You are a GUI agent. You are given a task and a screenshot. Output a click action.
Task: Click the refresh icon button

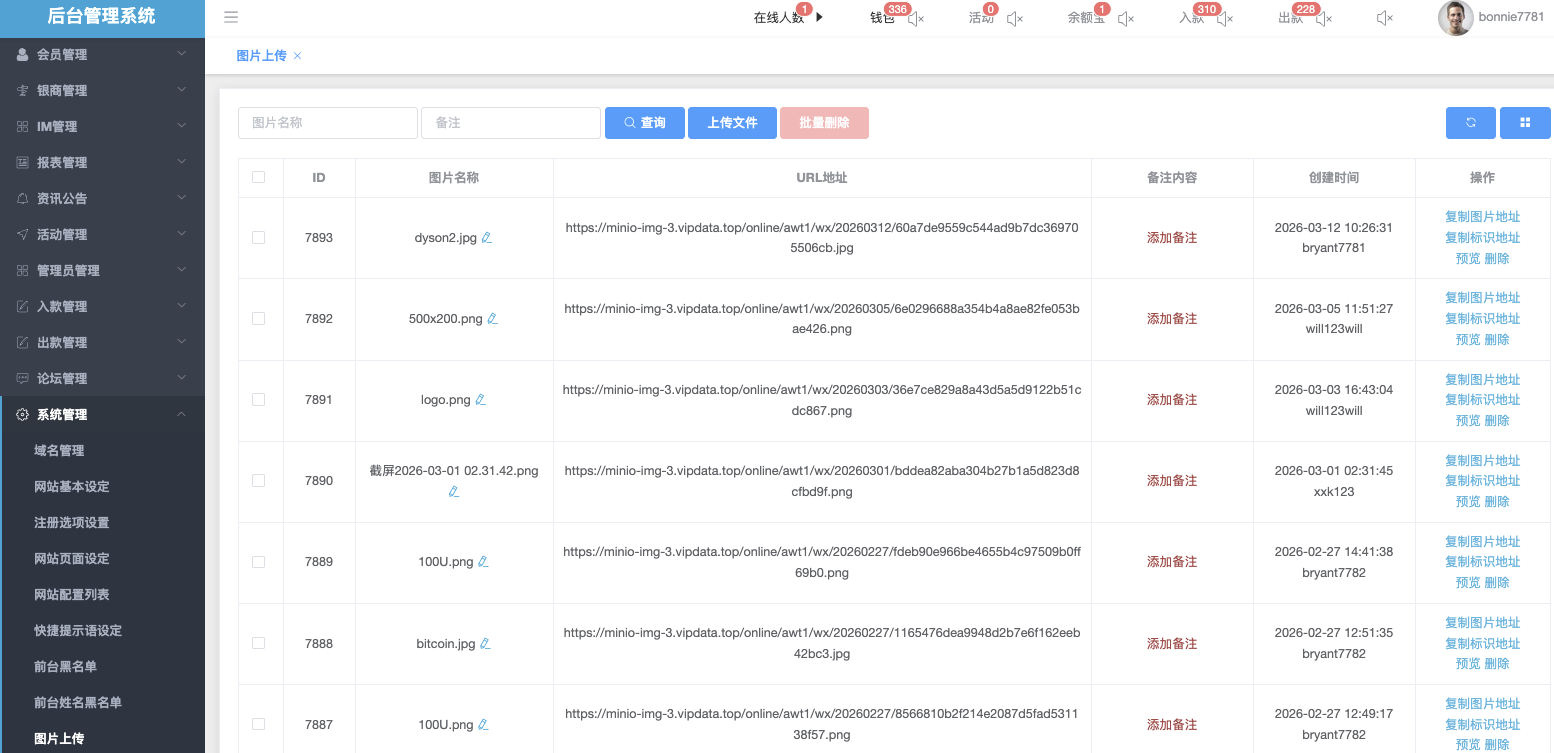1470,122
